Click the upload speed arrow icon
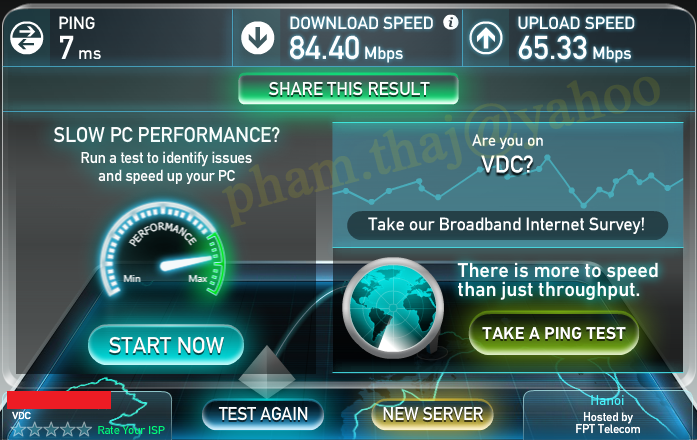The image size is (697, 440). coord(486,38)
